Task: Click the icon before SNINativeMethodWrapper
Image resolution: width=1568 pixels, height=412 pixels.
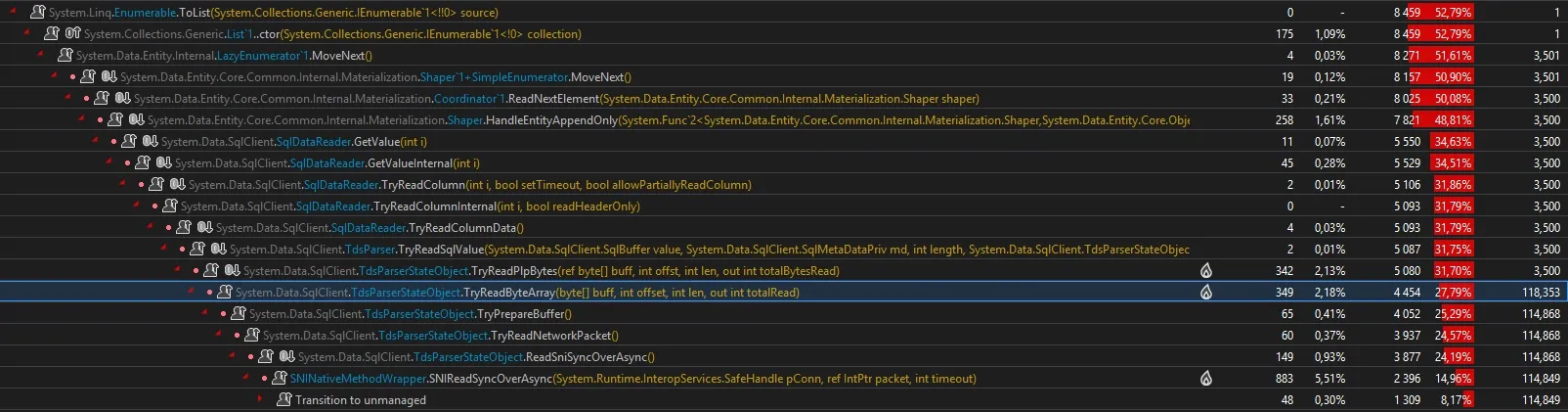Action: pos(279,379)
